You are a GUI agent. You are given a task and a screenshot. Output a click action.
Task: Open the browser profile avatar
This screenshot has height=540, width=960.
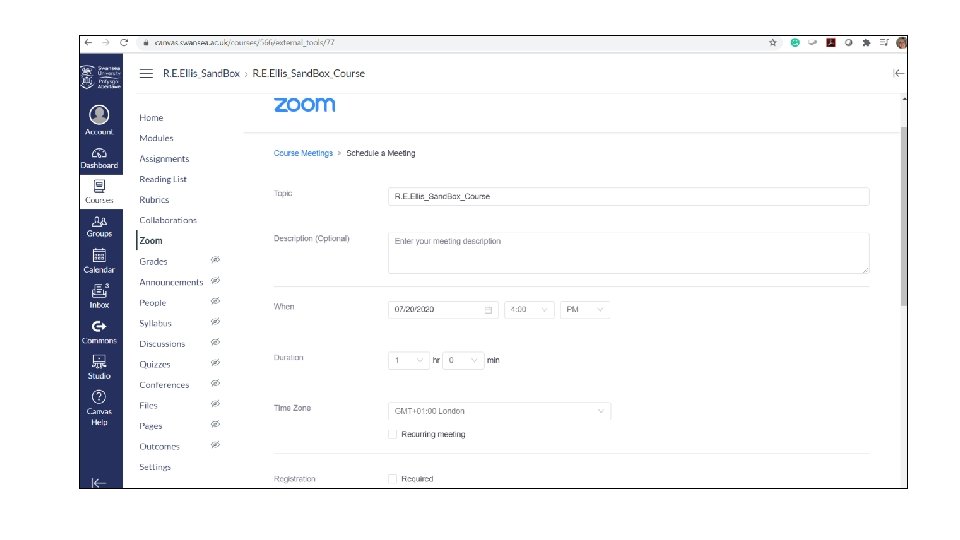[901, 42]
